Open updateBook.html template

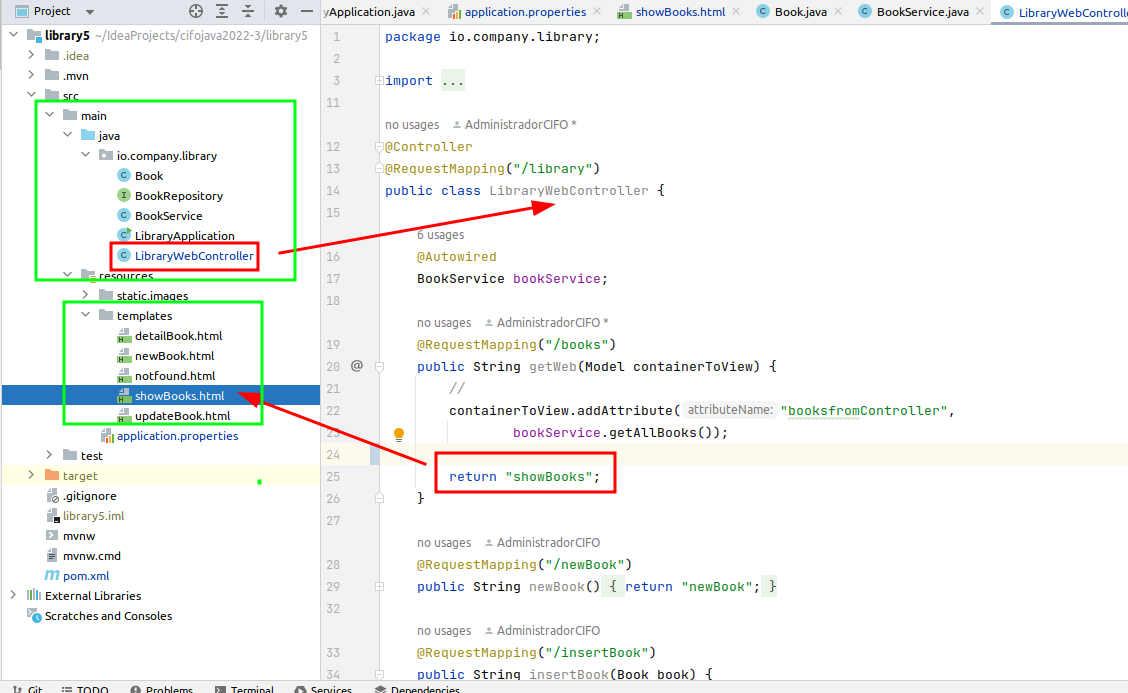pyautogui.click(x=182, y=416)
